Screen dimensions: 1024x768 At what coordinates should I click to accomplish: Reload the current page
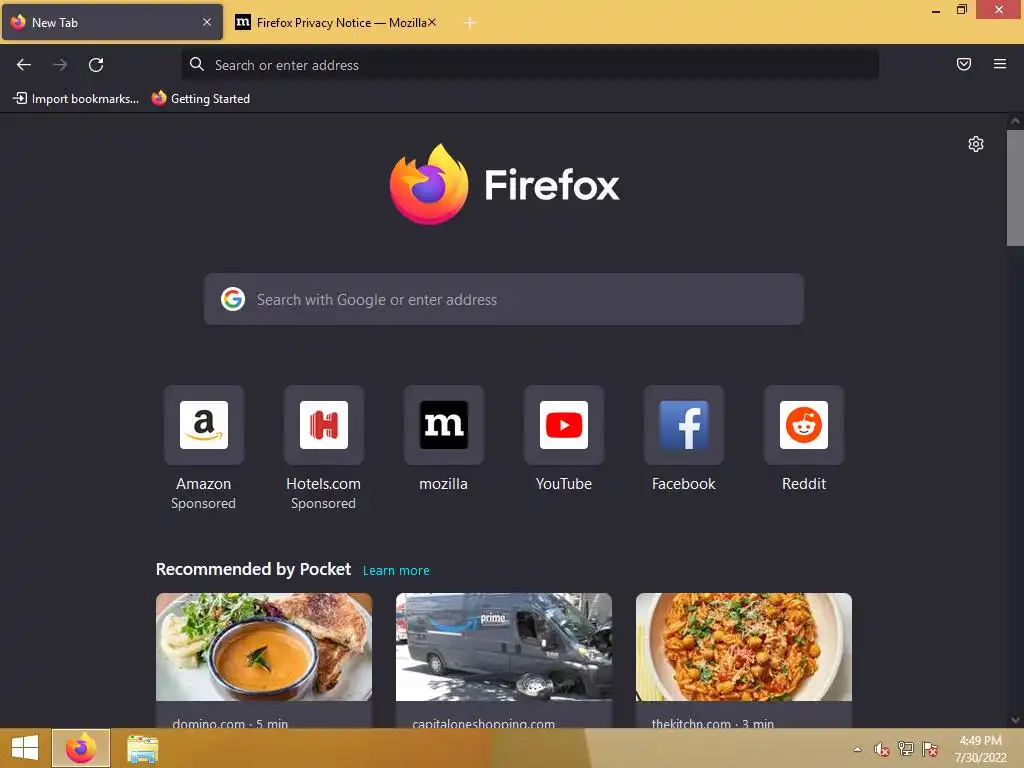[96, 65]
